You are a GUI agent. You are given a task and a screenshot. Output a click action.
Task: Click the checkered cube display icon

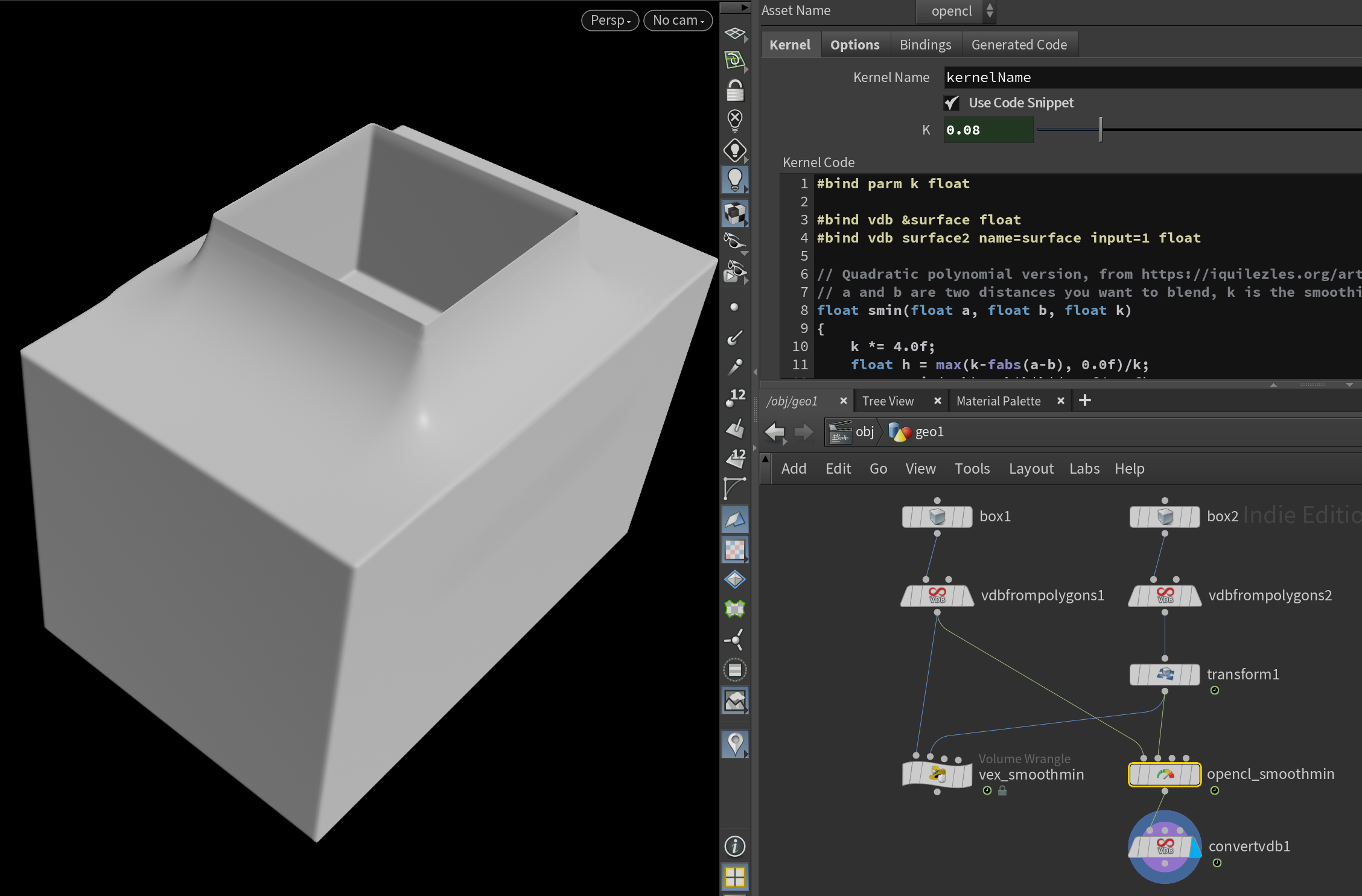coord(735,214)
